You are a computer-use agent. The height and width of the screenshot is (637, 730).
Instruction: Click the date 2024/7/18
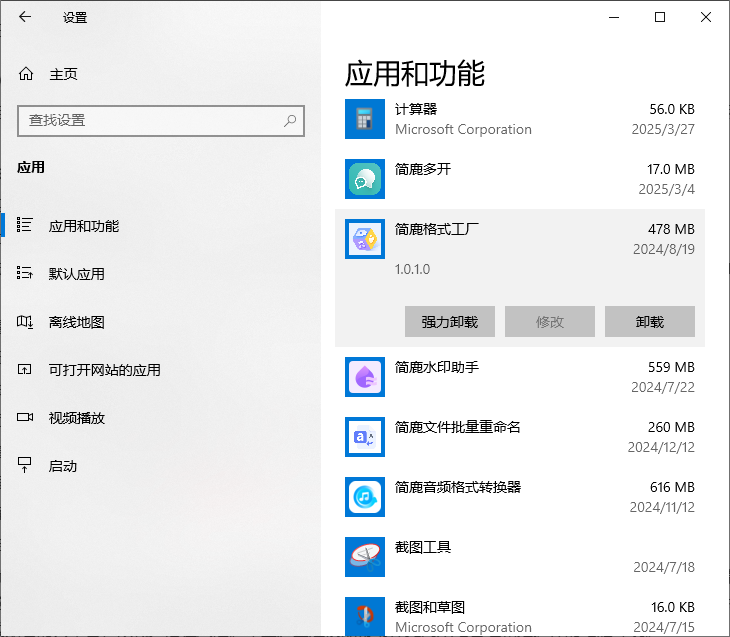point(664,567)
